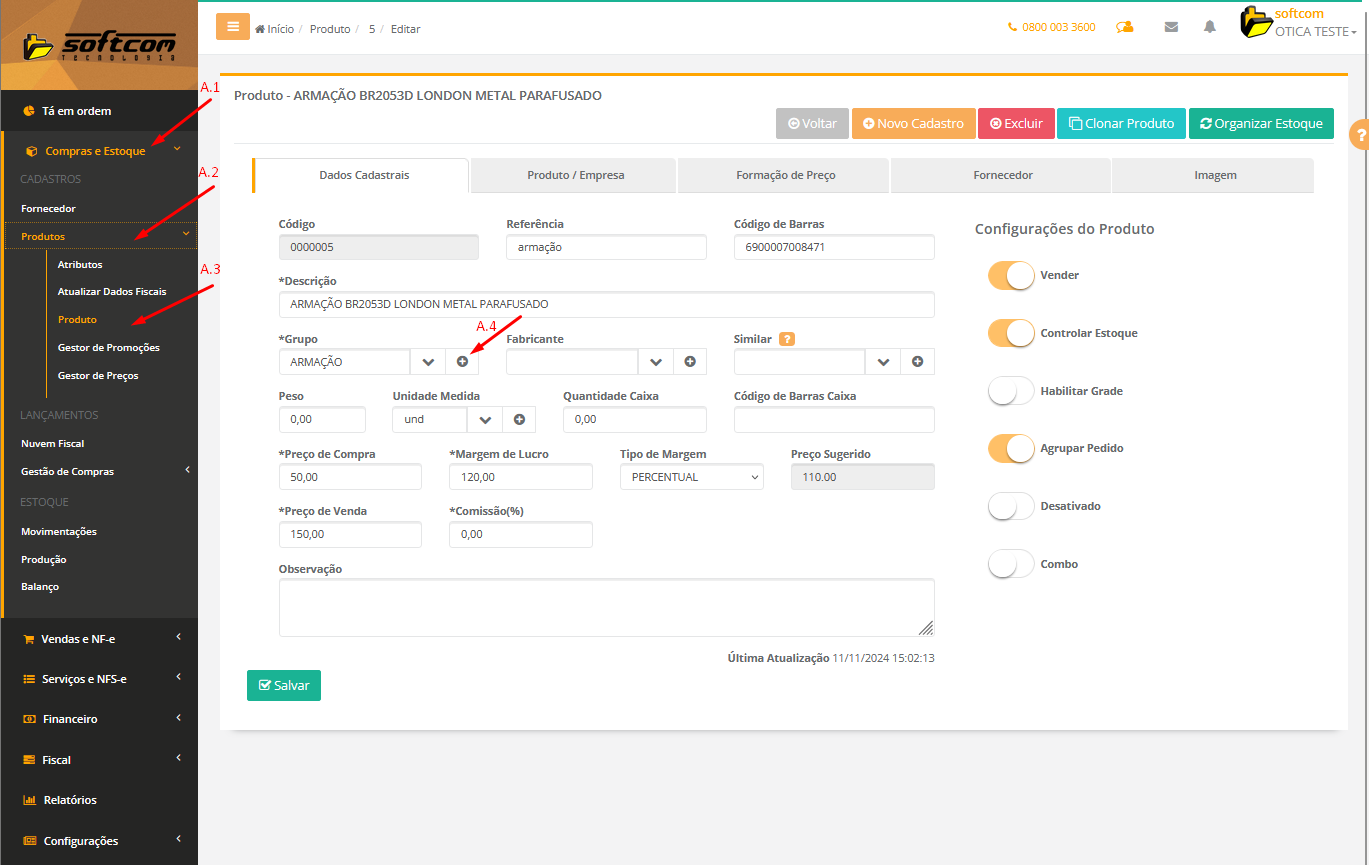Screen dimensions: 1369x865
Task: Open Gestor de Promoções in sidebar
Action: [108, 348]
